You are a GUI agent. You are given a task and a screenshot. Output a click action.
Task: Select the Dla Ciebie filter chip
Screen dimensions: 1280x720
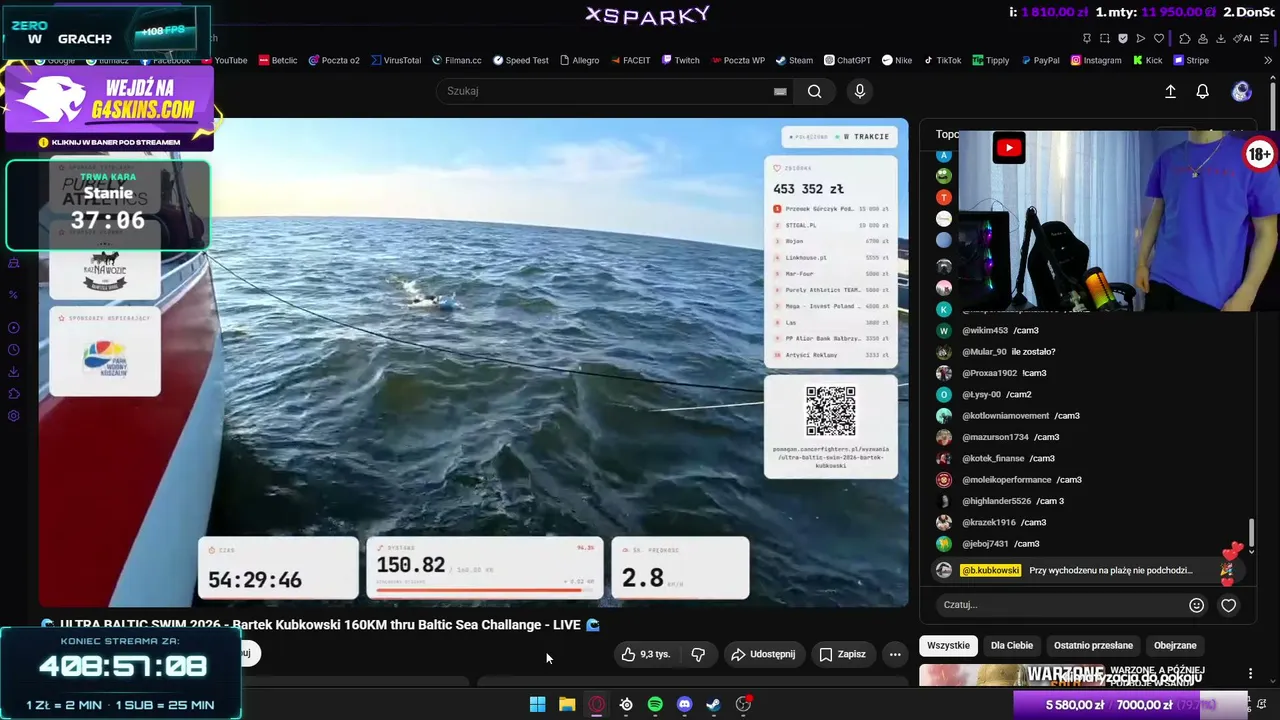click(1012, 645)
